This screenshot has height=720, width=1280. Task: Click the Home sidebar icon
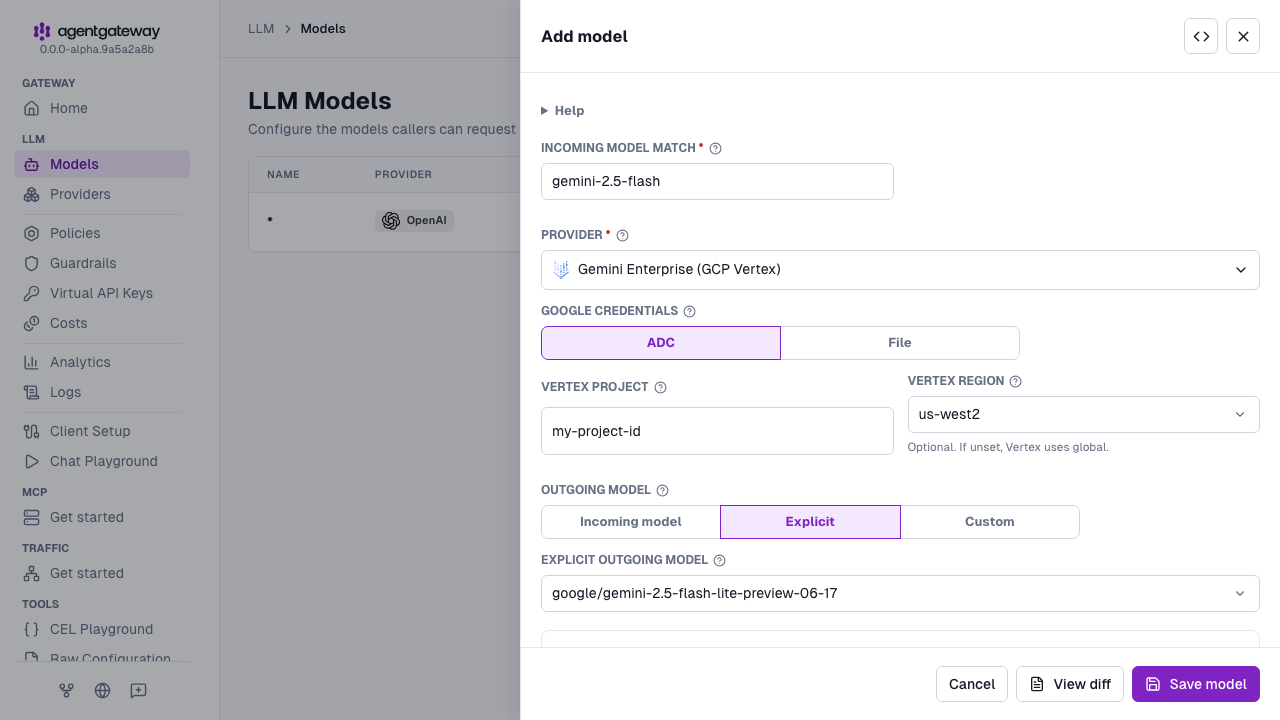point(32,108)
